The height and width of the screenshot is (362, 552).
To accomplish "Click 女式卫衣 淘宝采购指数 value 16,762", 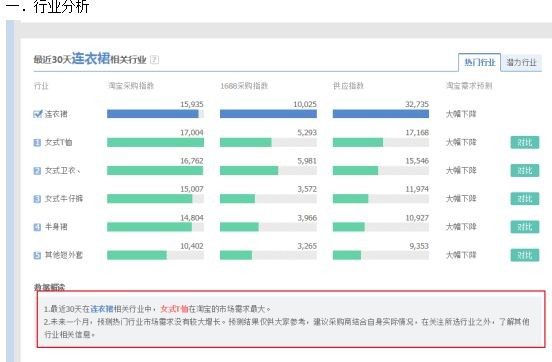I will point(192,161).
